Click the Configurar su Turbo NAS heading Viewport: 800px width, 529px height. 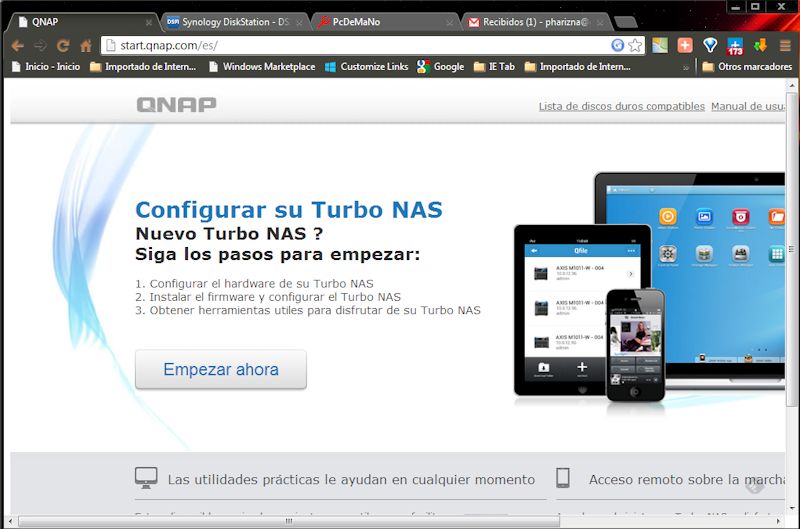289,210
